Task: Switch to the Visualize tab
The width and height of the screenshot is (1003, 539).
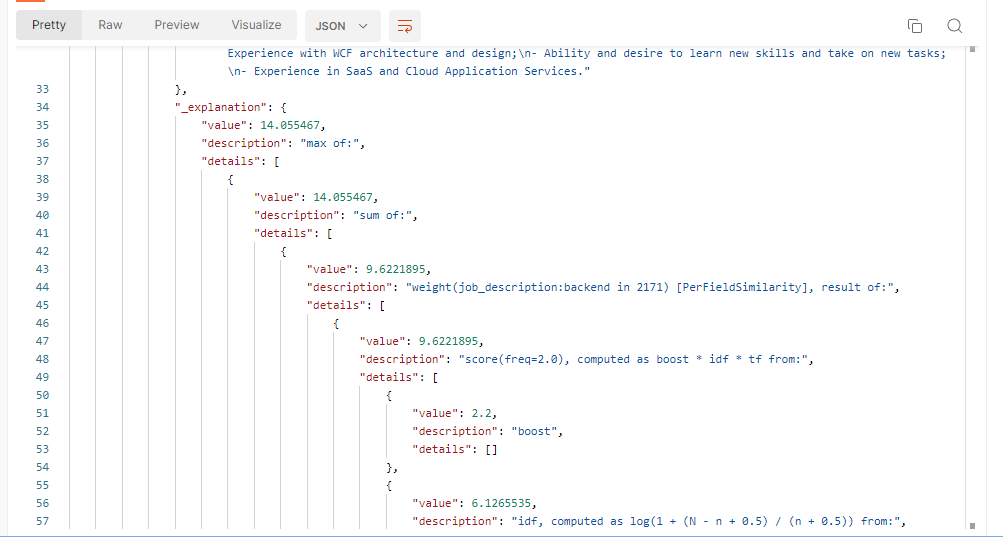Action: tap(256, 25)
